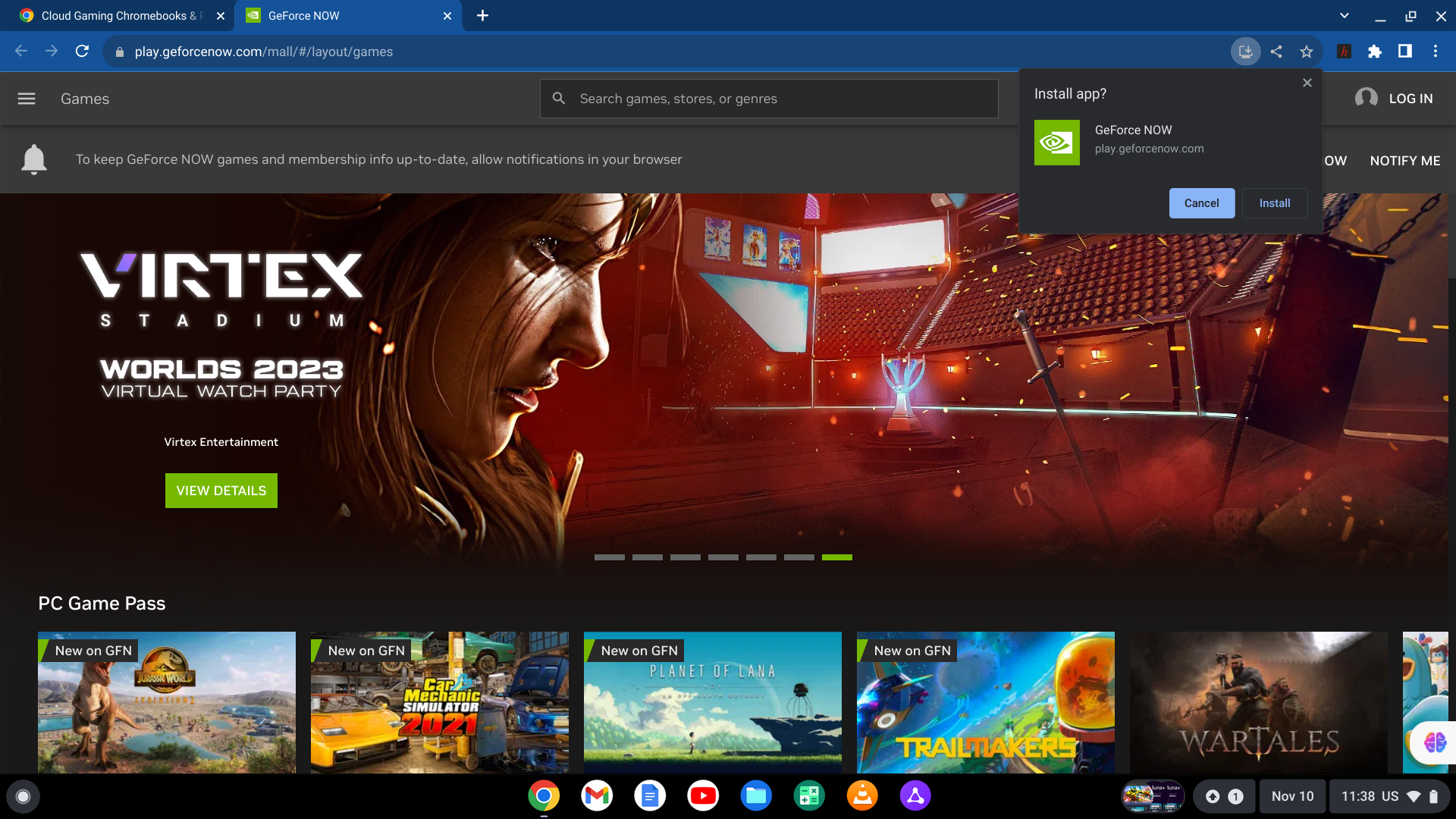
Task: Click the share icon in the address bar
Action: 1276,51
